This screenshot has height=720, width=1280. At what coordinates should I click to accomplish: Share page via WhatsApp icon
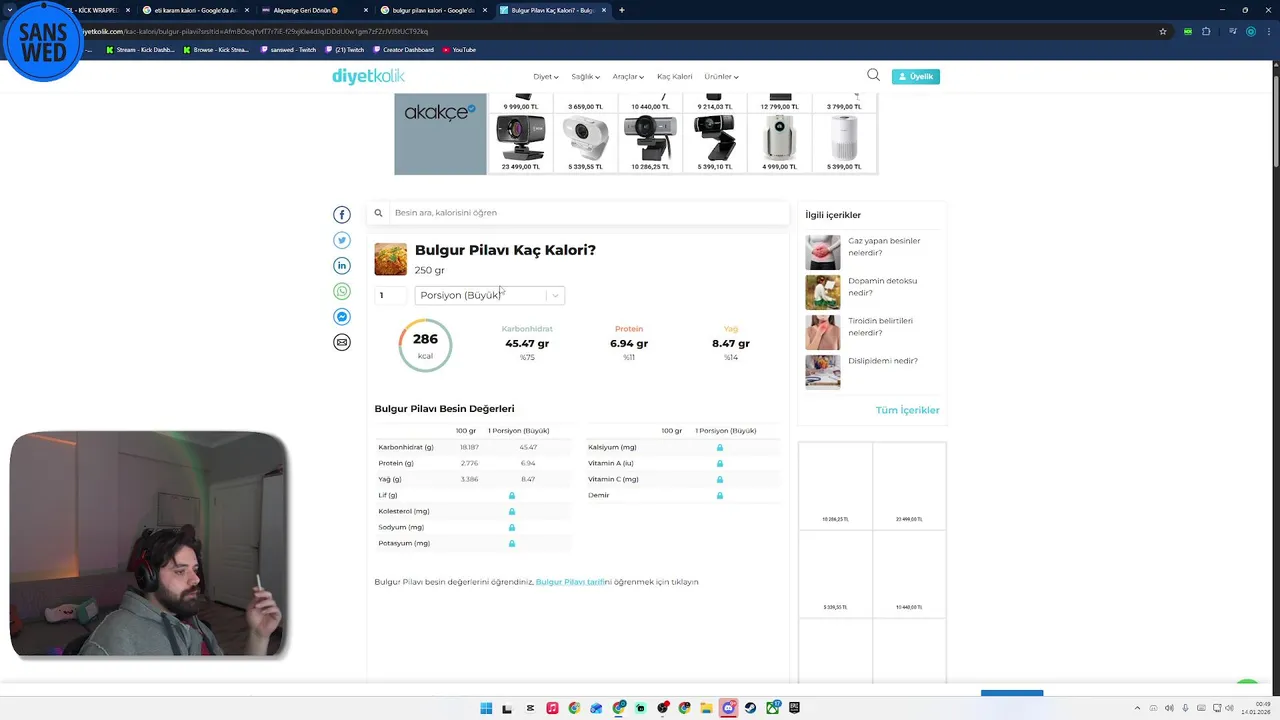coord(342,292)
